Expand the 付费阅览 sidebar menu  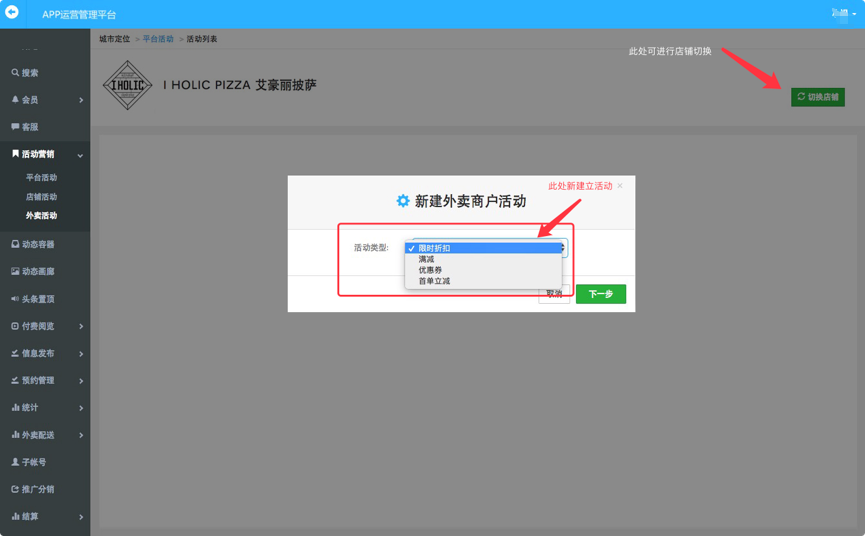tap(45, 326)
